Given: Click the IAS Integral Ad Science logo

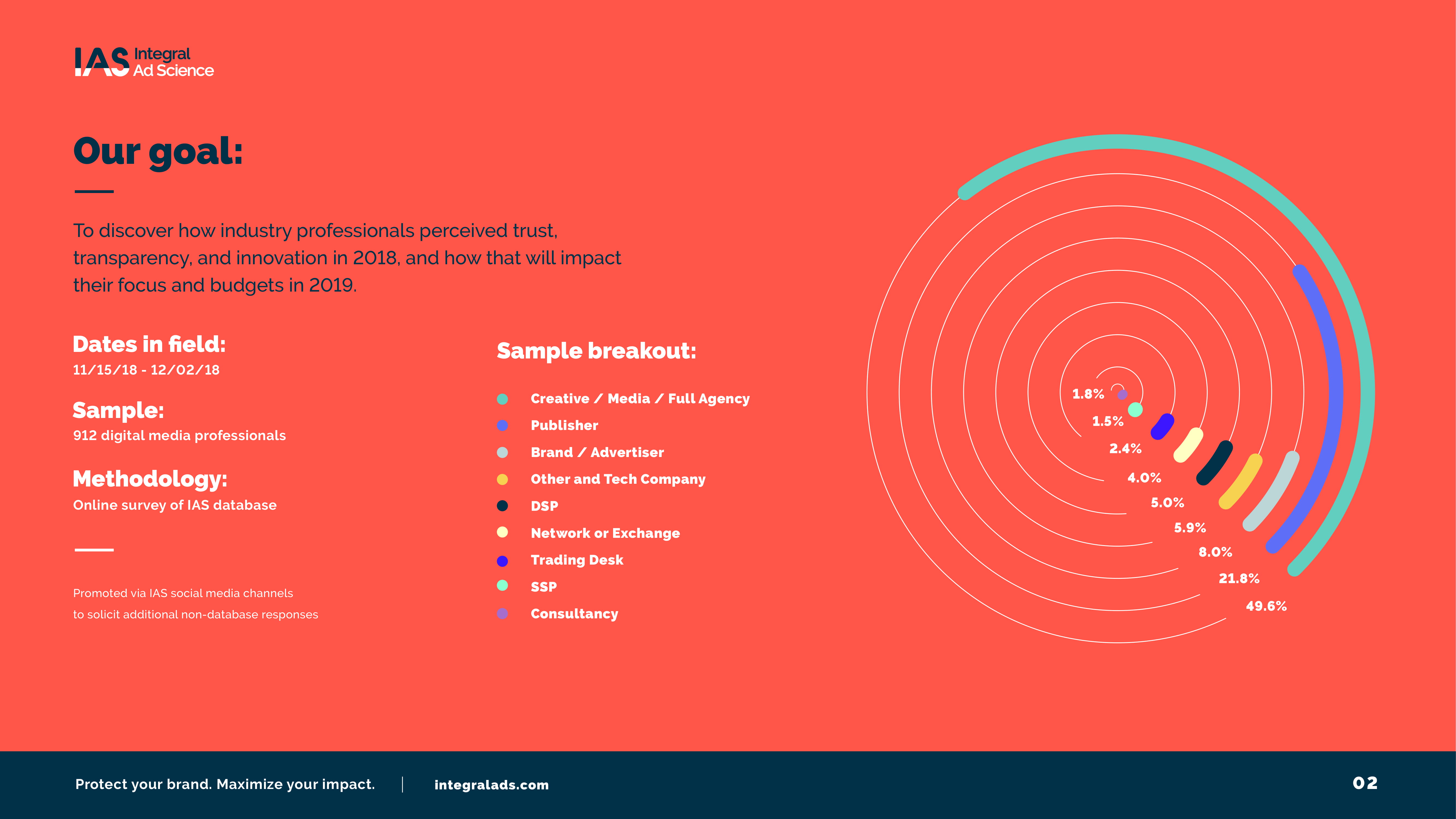Looking at the screenshot, I should [144, 62].
